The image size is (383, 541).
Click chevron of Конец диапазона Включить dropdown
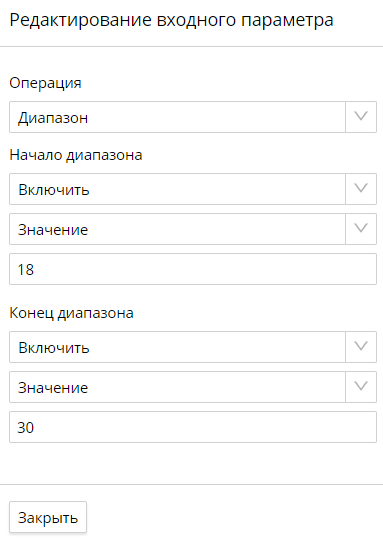click(361, 347)
